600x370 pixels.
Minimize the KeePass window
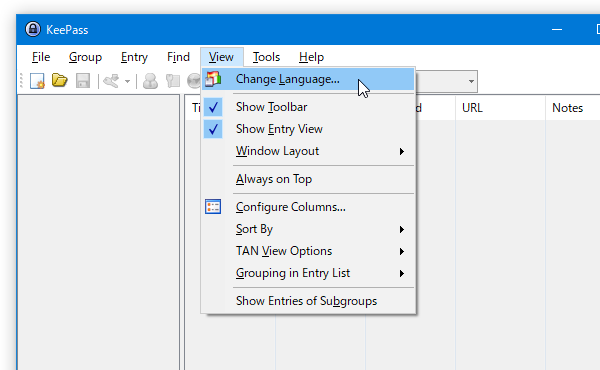click(557, 29)
